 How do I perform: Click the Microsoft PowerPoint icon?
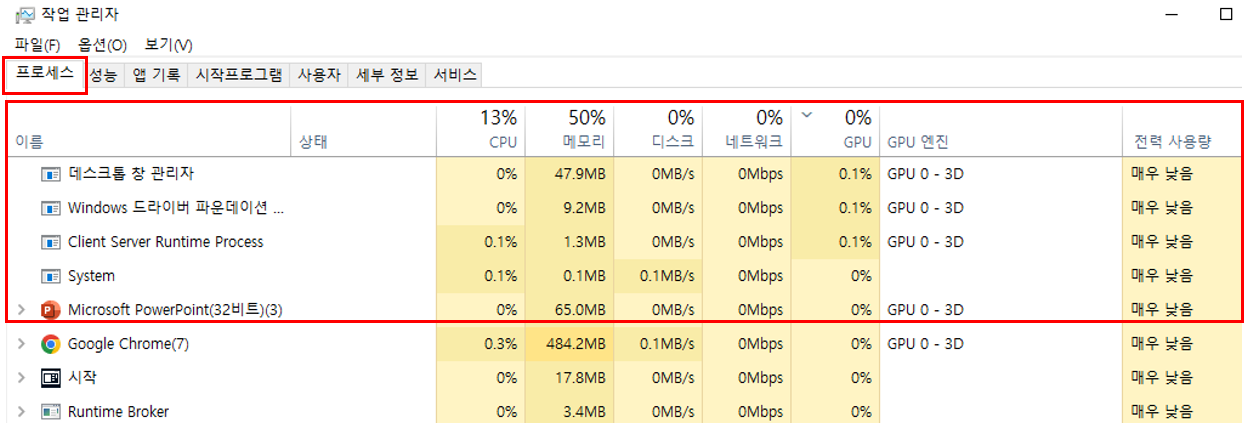point(51,310)
